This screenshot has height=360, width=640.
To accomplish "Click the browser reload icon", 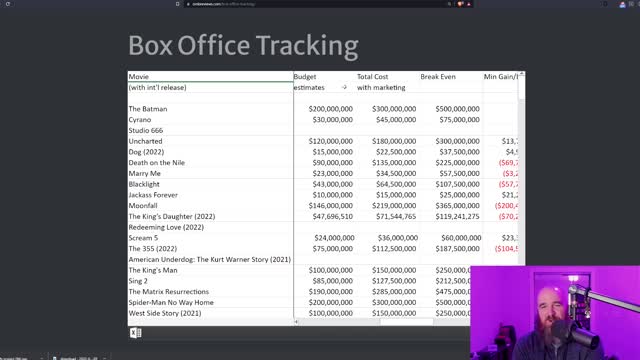I will (8, 4).
